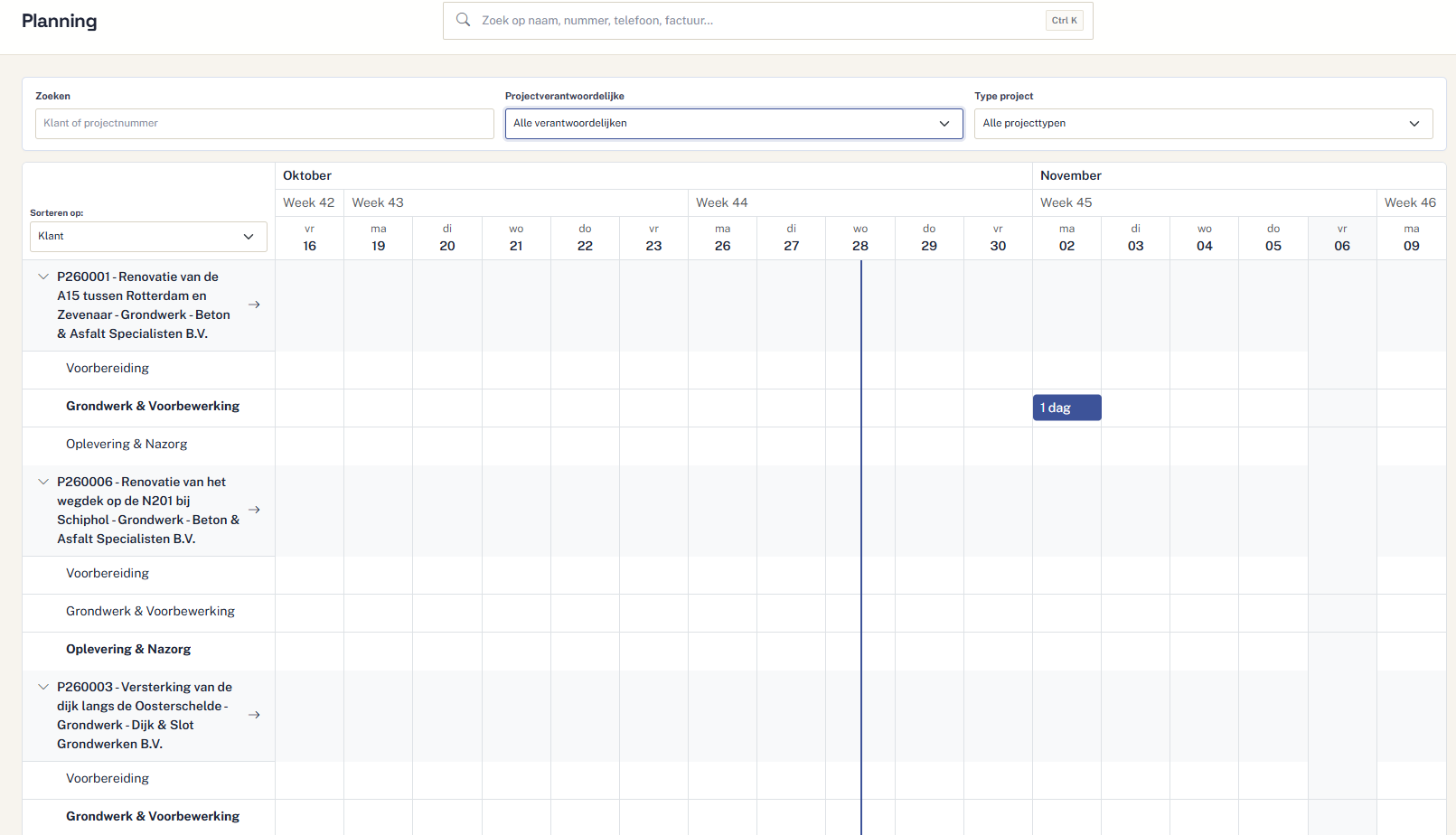
Task: Click day header di 27
Action: [792, 239]
